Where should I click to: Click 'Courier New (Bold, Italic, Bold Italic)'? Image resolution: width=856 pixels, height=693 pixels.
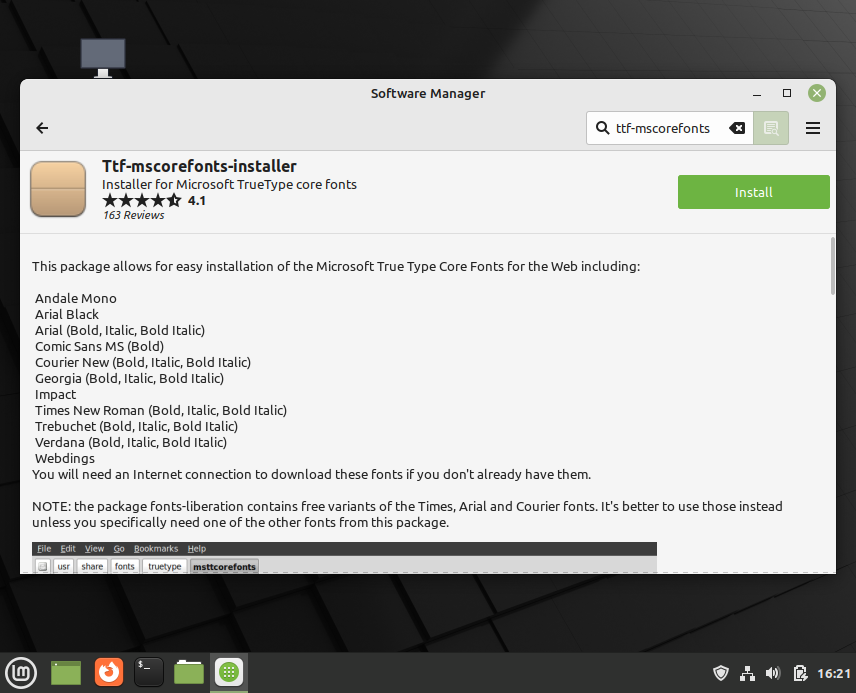pos(143,362)
